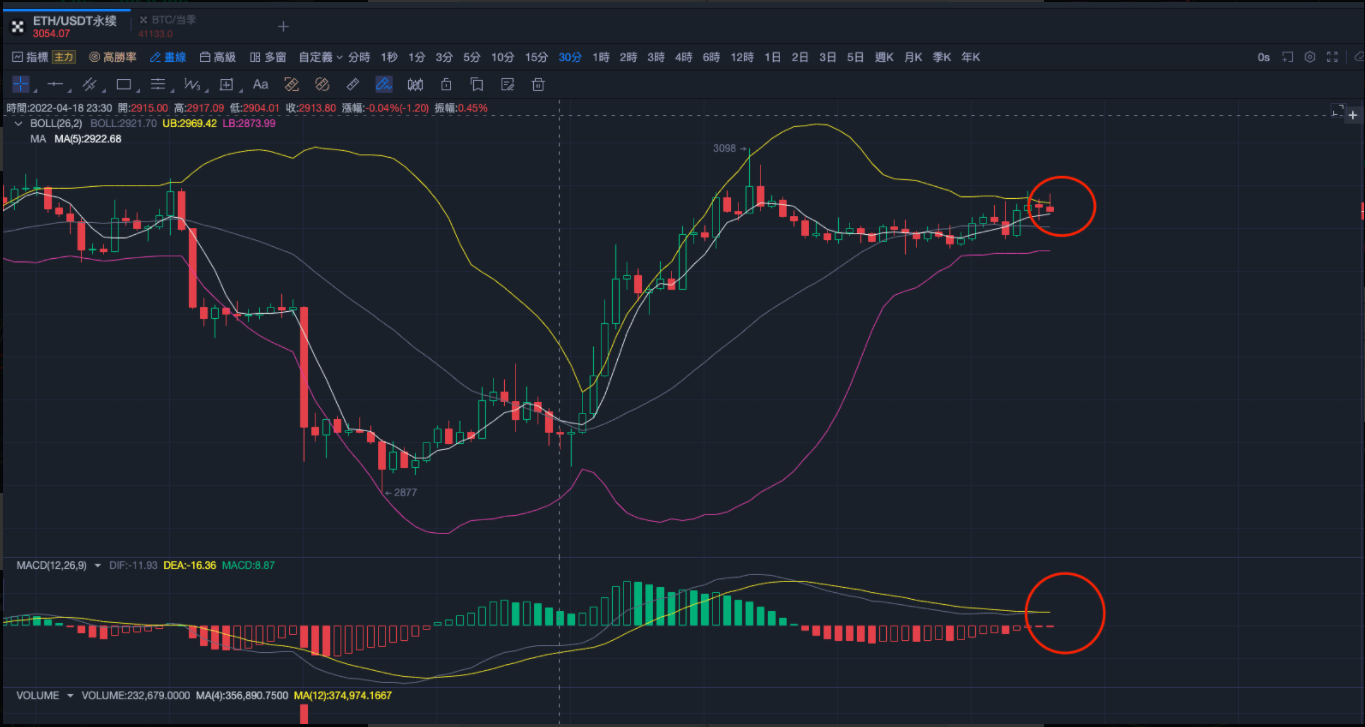Click the 2877 low price marker
This screenshot has width=1365, height=727.
coord(403,493)
